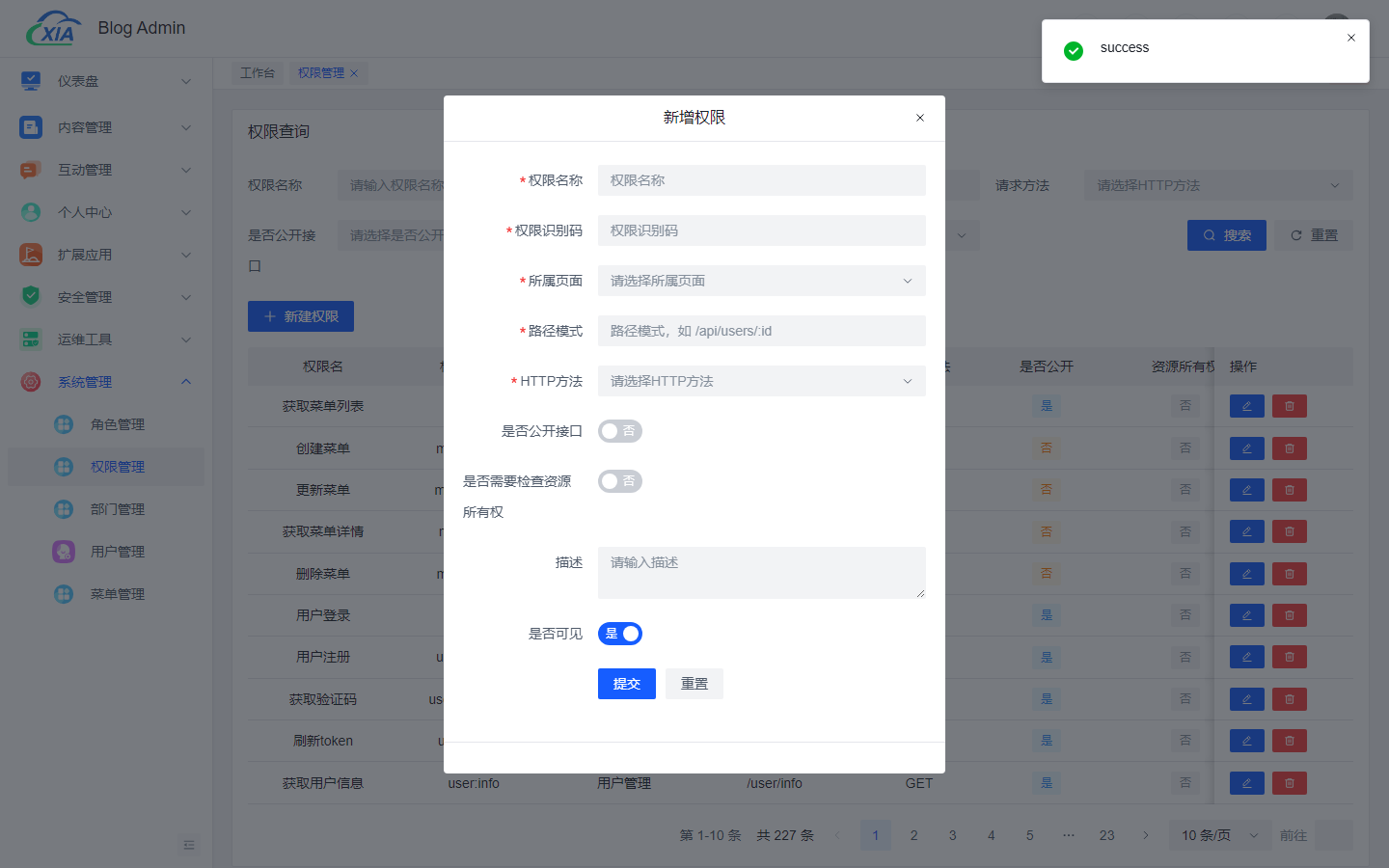Open 部门管理 in the sidebar
This screenshot has width=1389, height=868.
point(106,509)
